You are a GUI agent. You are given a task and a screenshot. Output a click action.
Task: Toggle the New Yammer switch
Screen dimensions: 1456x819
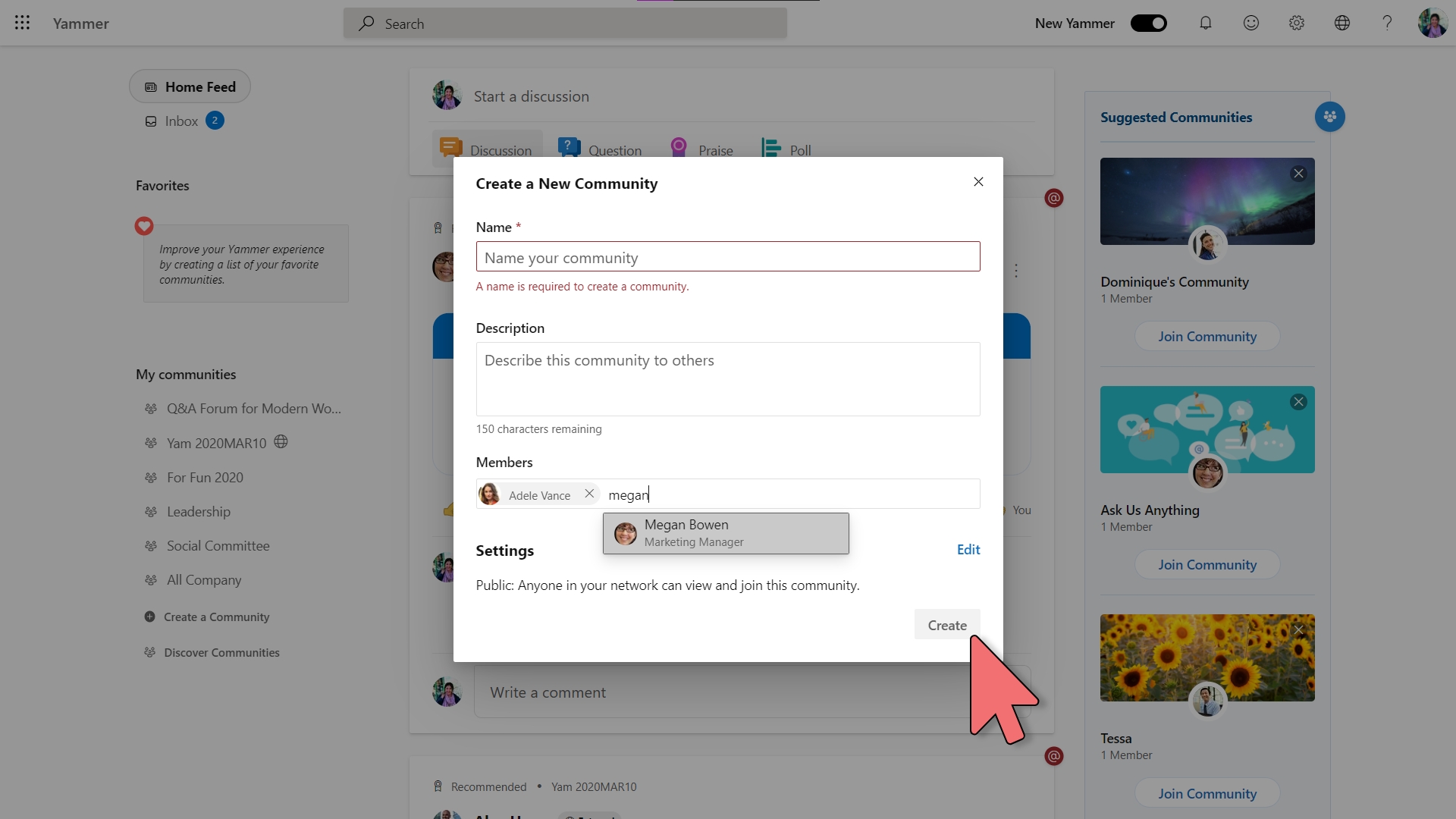click(1148, 24)
